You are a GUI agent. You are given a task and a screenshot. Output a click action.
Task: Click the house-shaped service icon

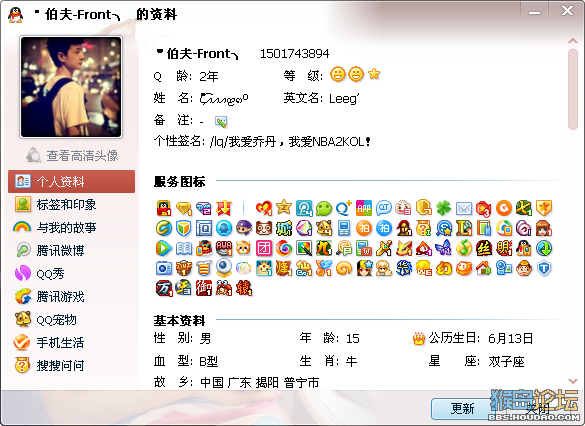pos(484,268)
